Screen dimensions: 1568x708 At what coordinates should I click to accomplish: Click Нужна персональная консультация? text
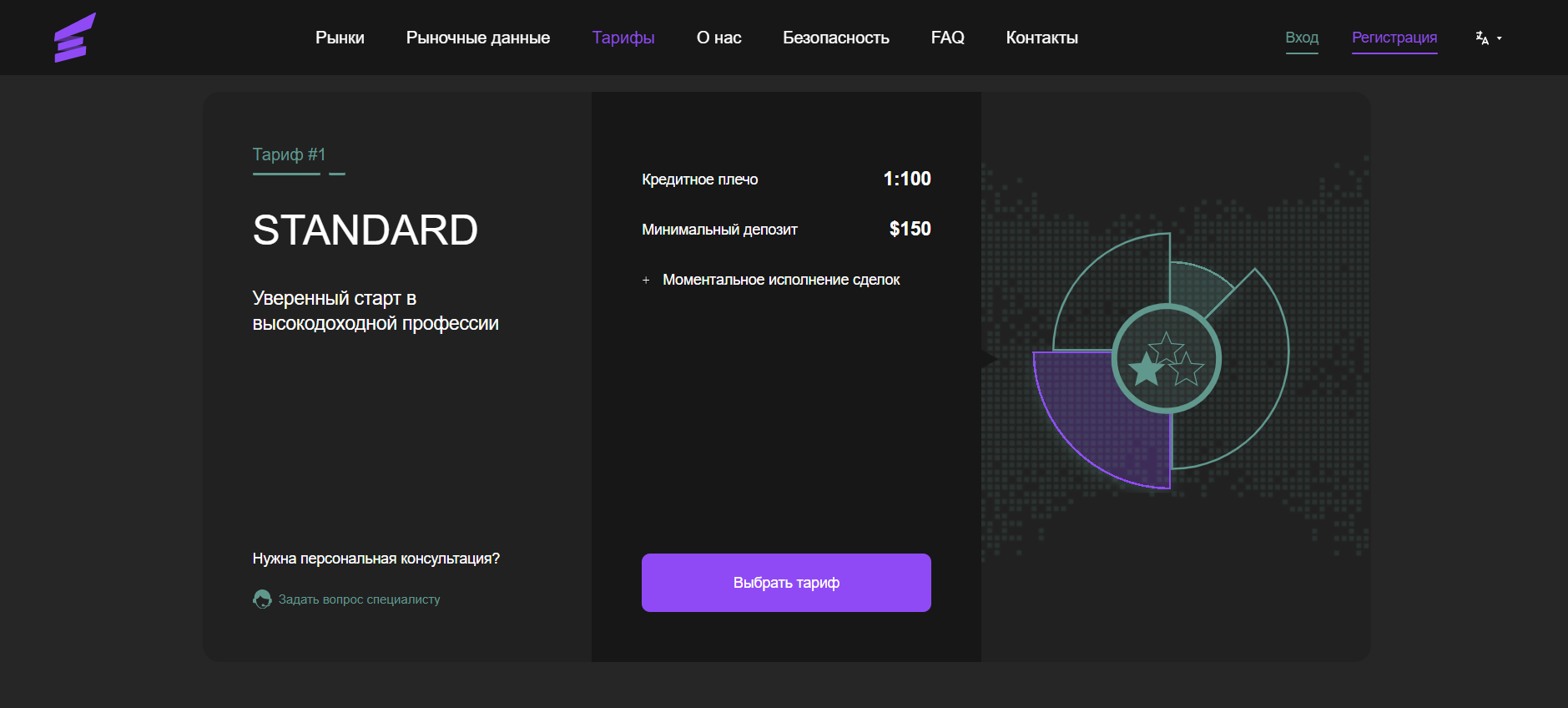point(376,559)
